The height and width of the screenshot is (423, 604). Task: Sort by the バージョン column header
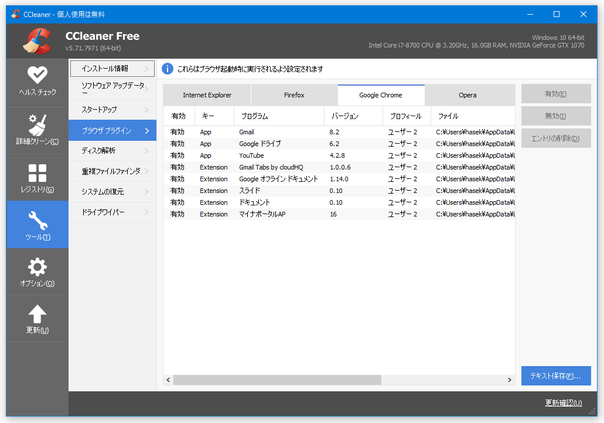tap(353, 116)
